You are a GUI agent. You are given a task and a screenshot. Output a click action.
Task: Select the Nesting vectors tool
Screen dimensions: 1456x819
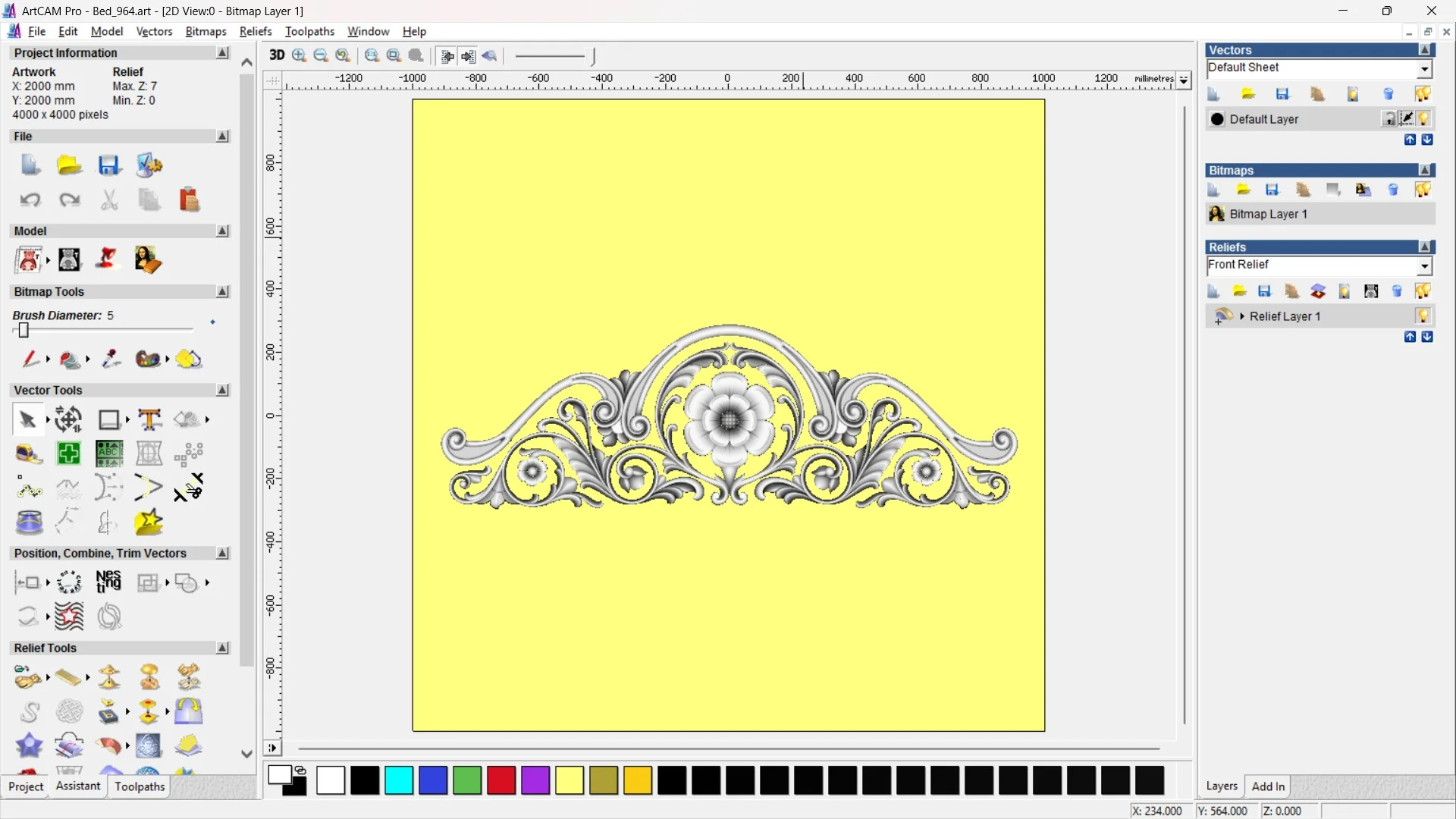coord(108,582)
